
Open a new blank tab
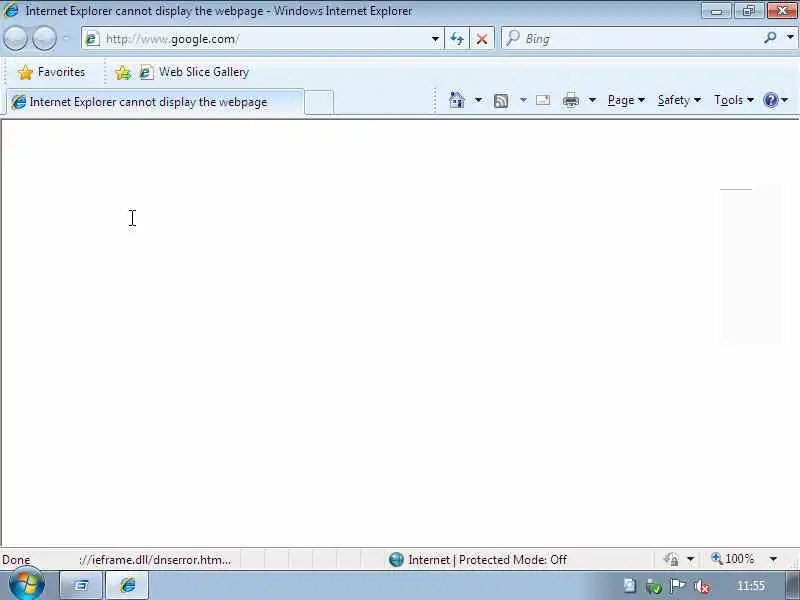tap(319, 102)
